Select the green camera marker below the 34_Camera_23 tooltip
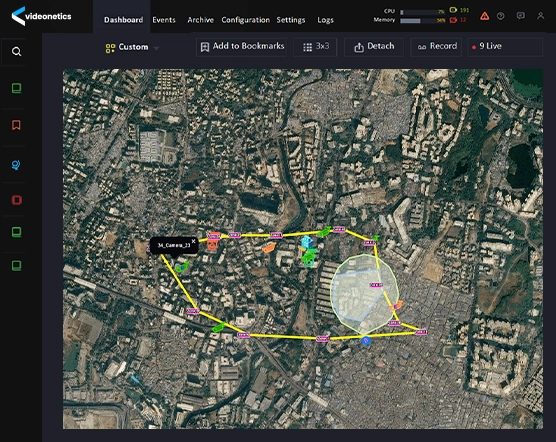This screenshot has width=556, height=442. pyautogui.click(x=182, y=267)
